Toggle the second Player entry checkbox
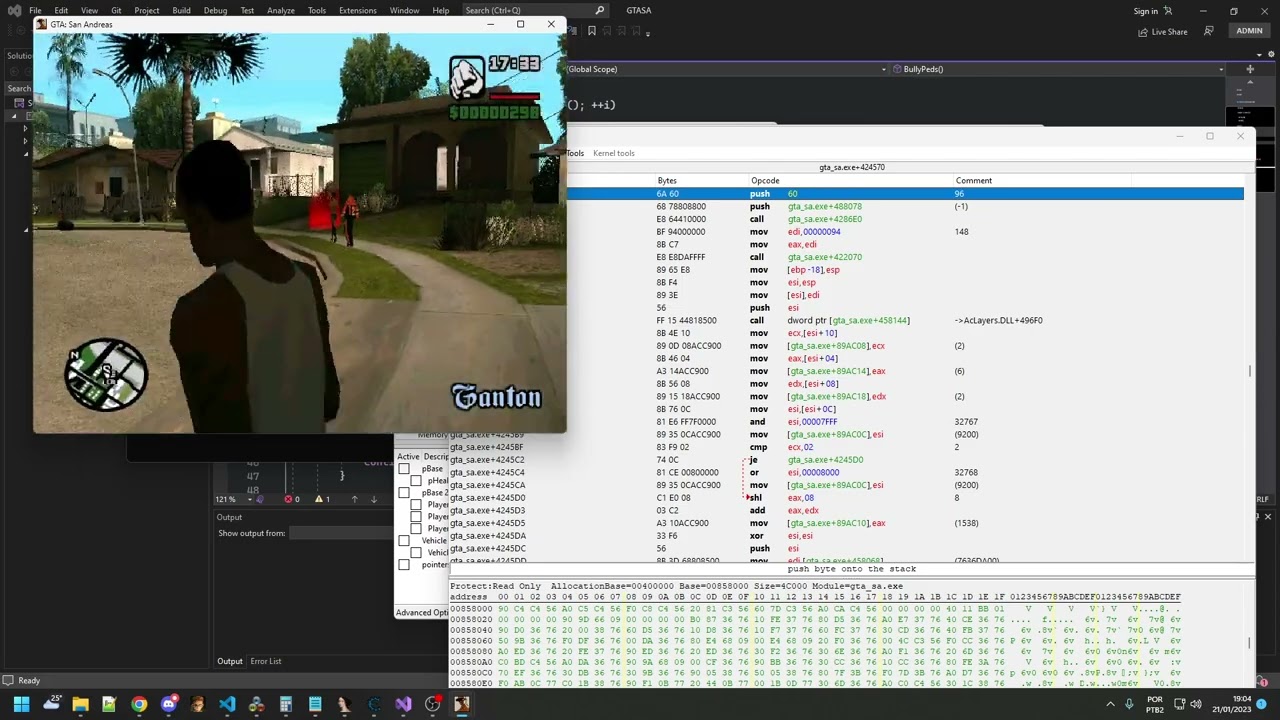This screenshot has width=1280, height=720. click(416, 517)
